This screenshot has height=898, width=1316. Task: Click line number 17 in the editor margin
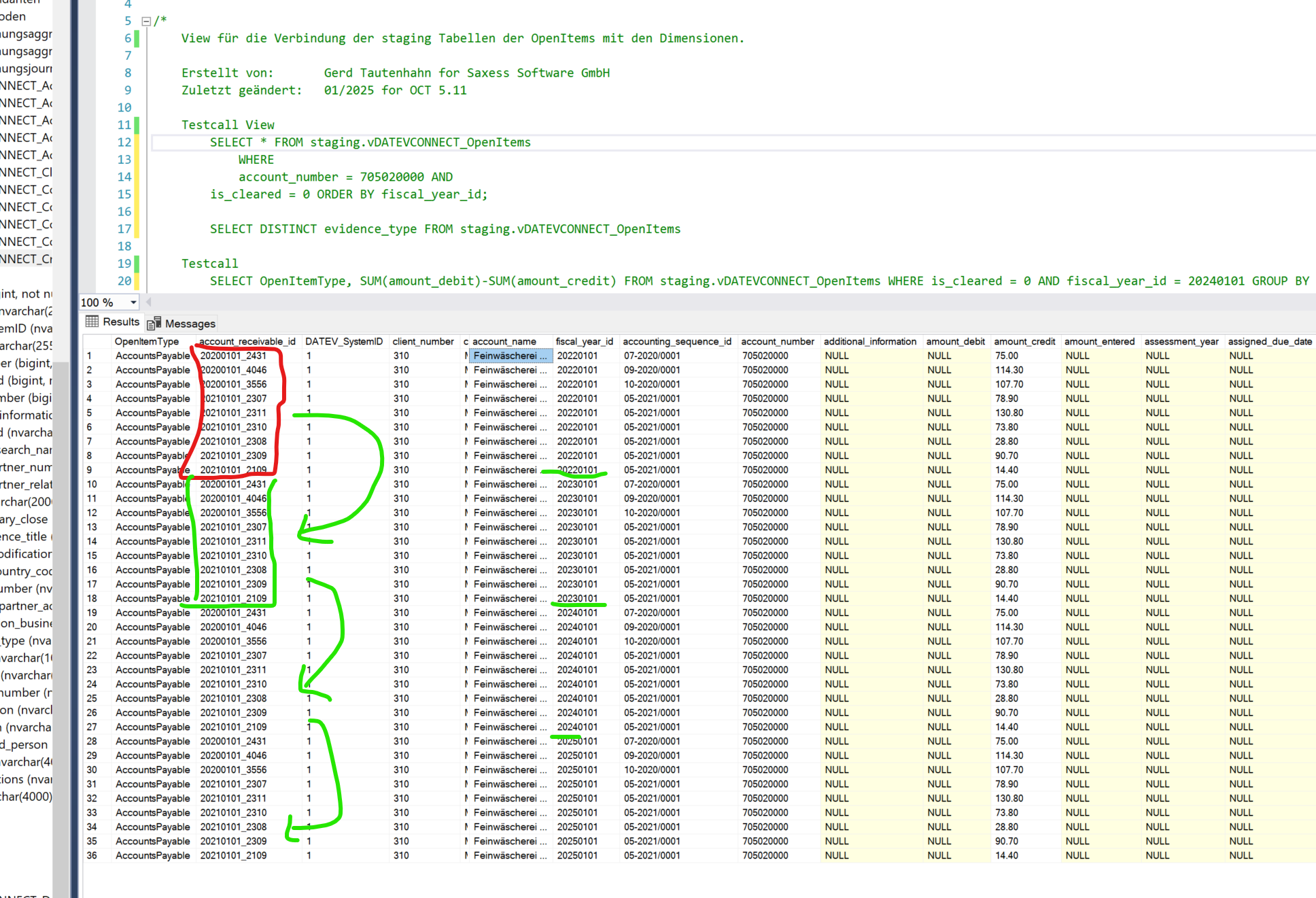click(124, 229)
